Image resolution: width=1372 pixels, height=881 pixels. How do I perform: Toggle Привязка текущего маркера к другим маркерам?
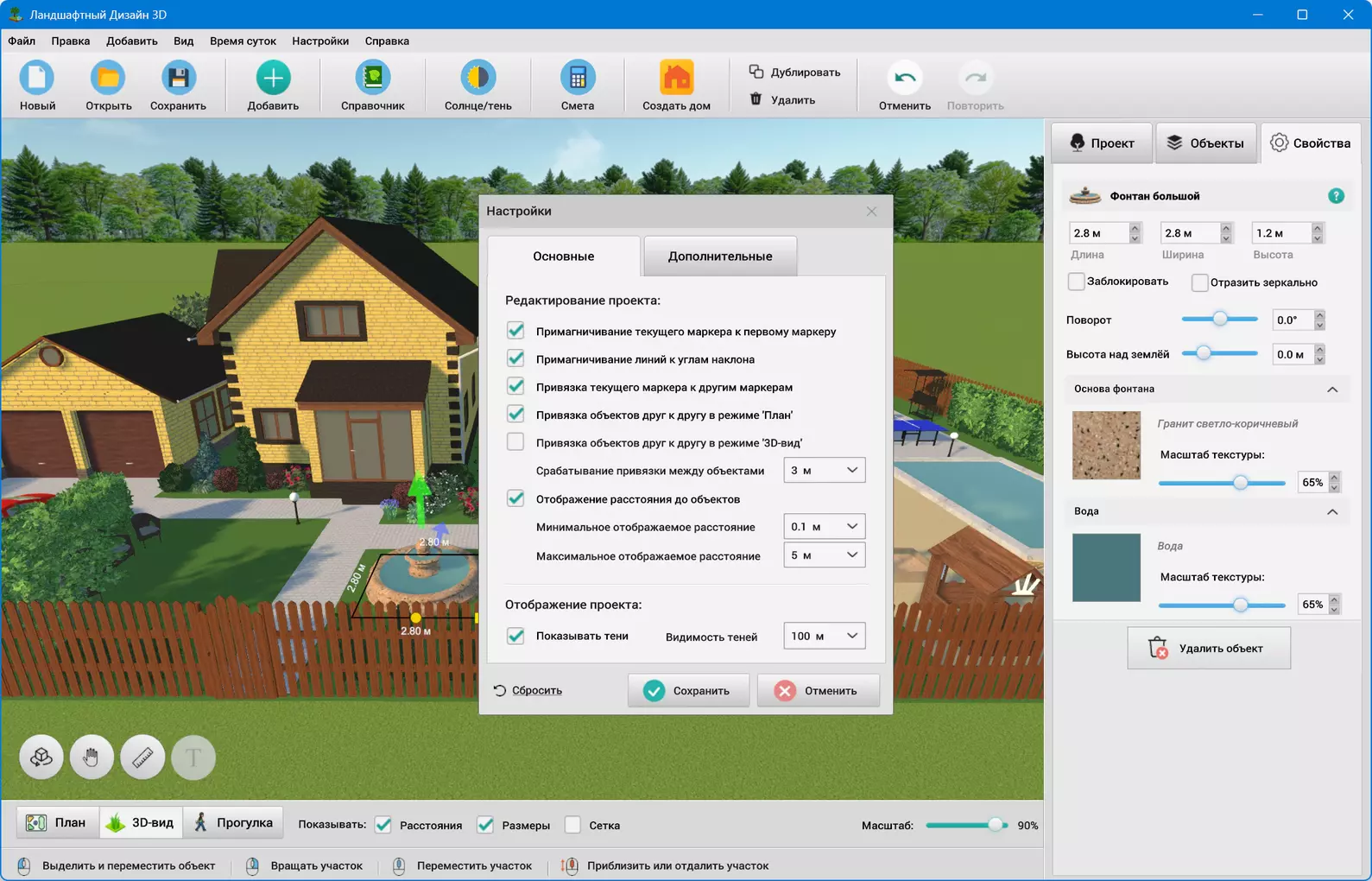click(515, 386)
